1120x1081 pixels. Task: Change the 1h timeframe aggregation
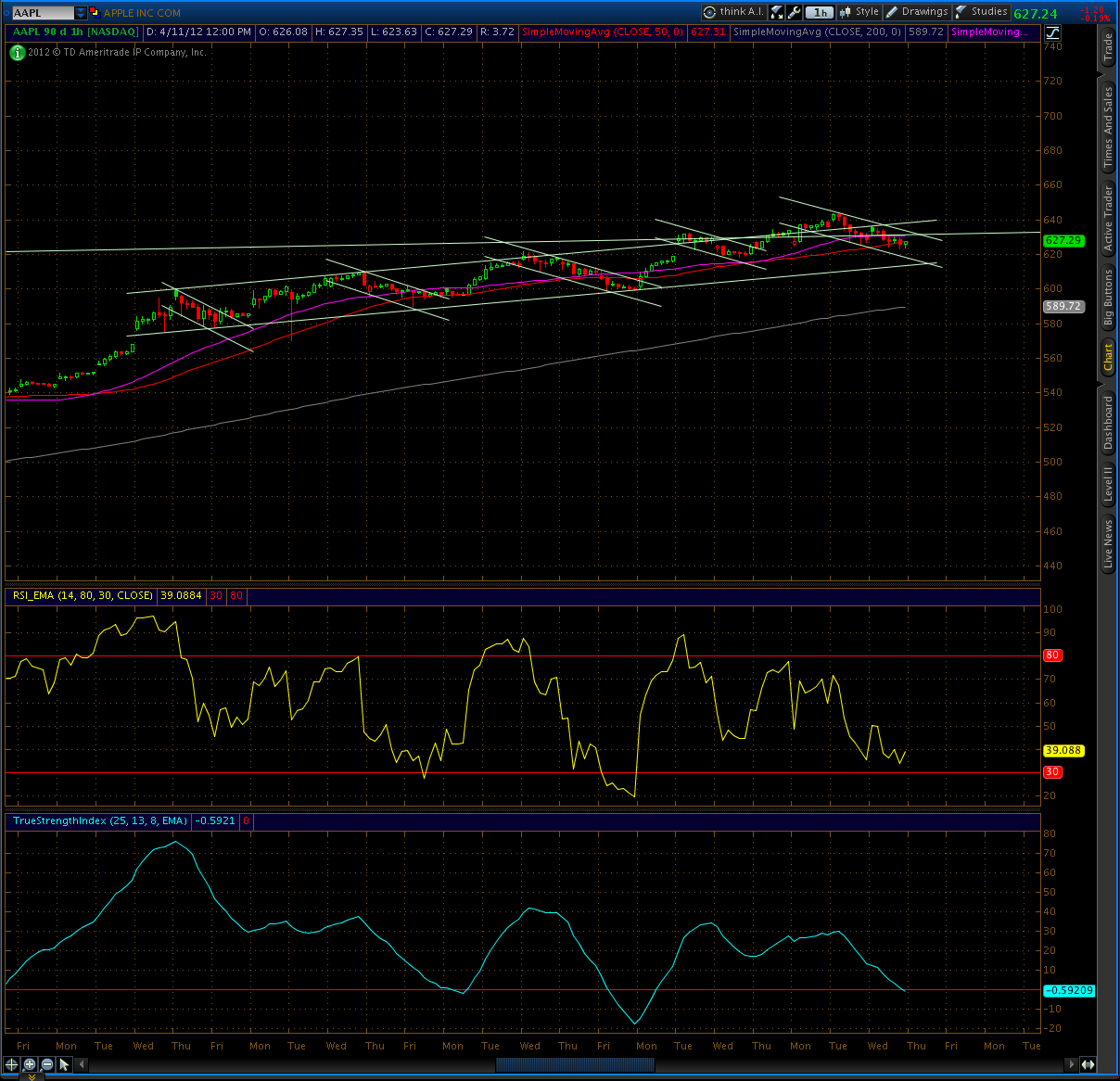pos(820,12)
